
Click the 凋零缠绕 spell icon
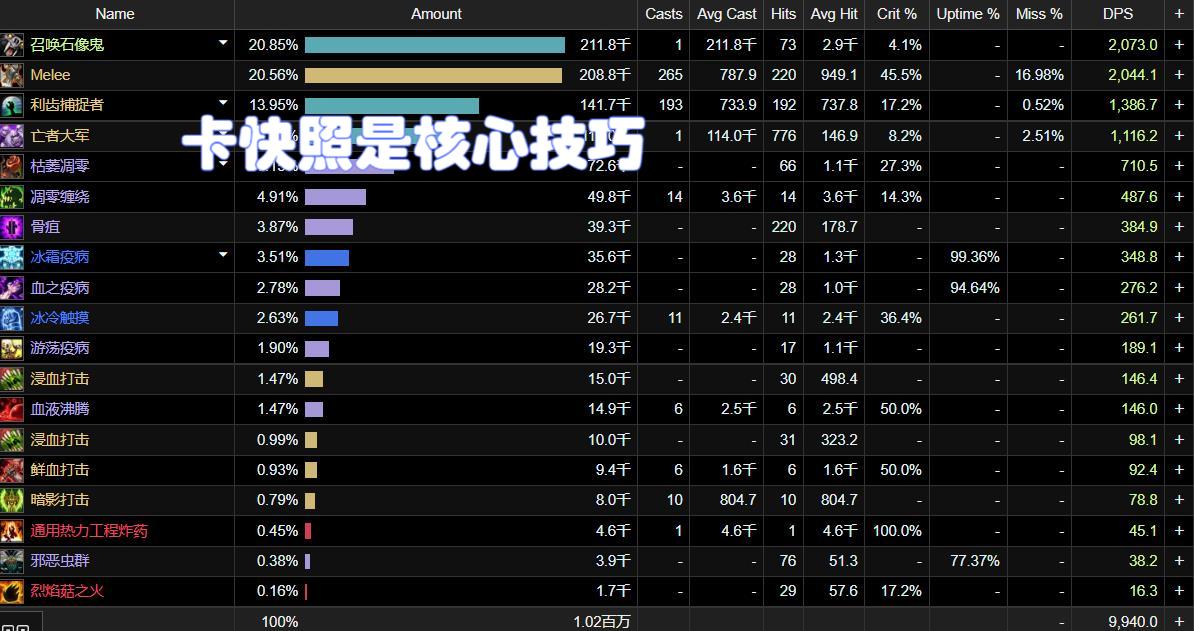12,197
